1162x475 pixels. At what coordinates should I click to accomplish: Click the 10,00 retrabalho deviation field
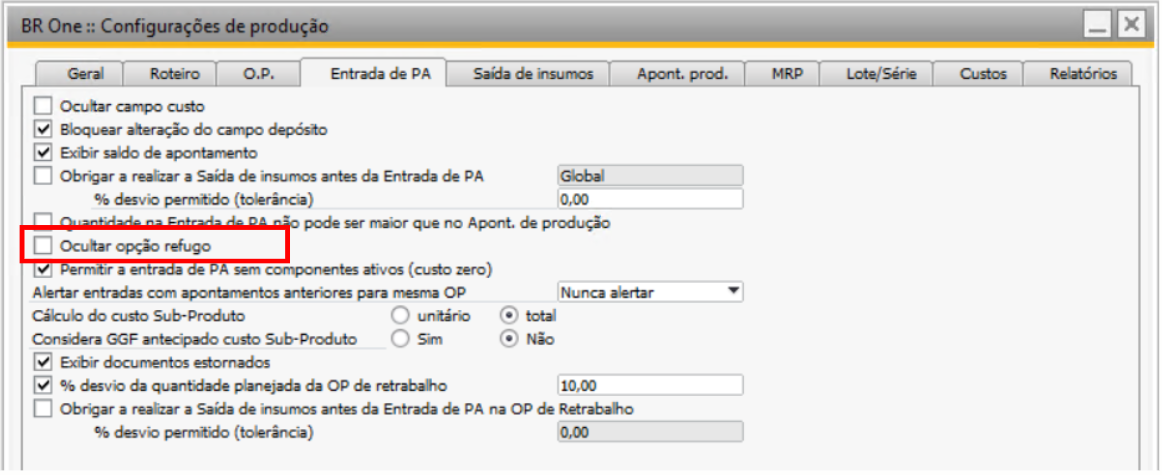coord(649,385)
